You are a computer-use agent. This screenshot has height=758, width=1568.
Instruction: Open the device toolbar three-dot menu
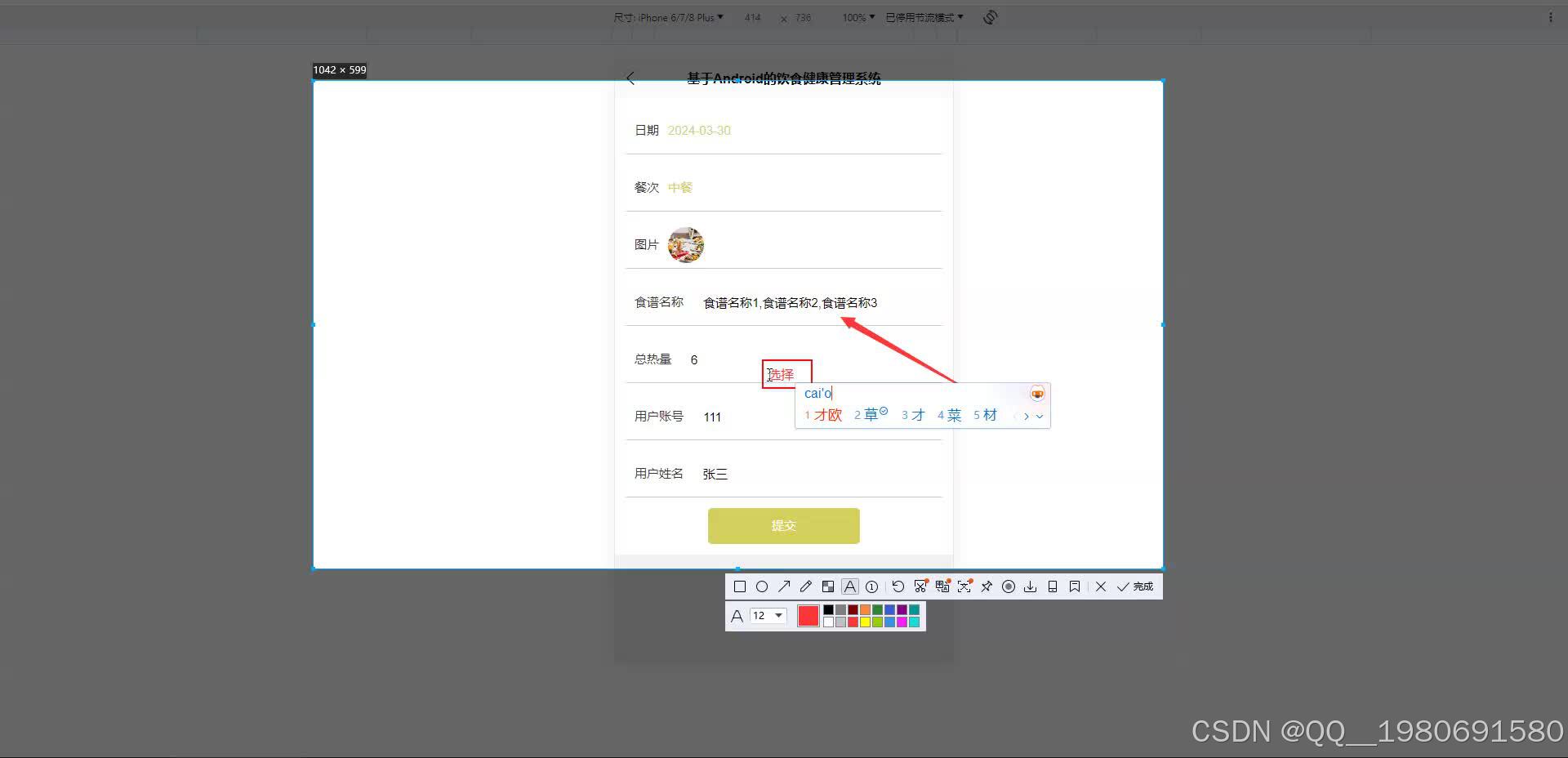(1551, 17)
